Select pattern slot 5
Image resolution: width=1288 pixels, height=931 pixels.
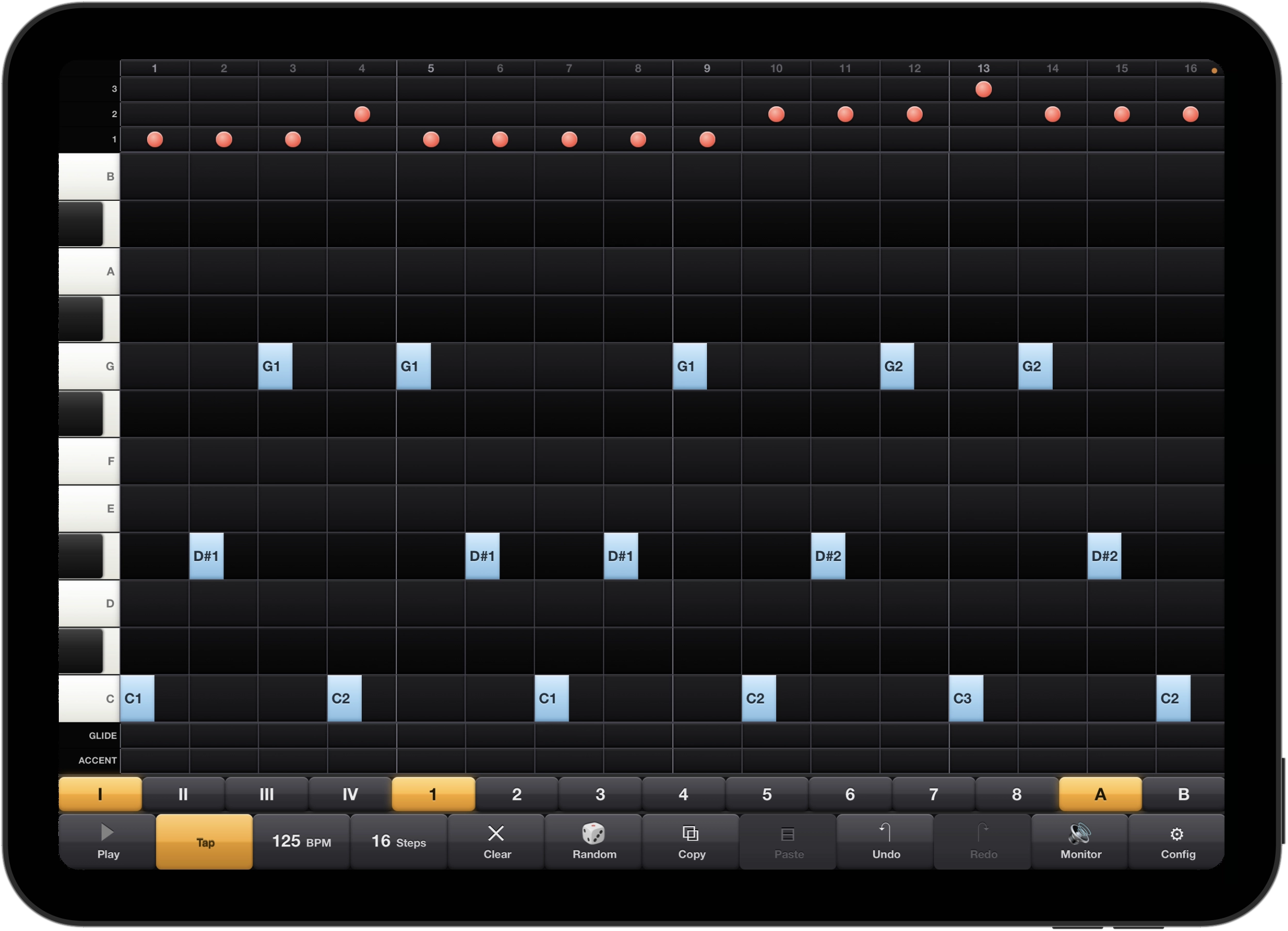click(767, 794)
